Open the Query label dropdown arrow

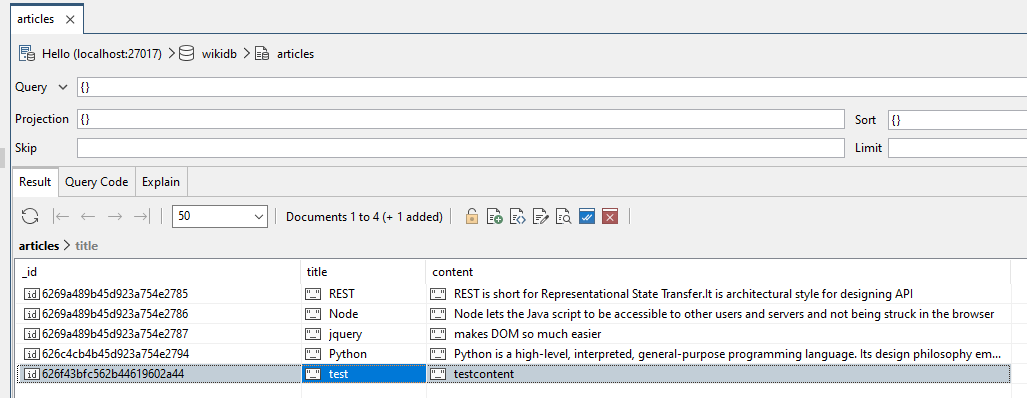click(x=63, y=87)
